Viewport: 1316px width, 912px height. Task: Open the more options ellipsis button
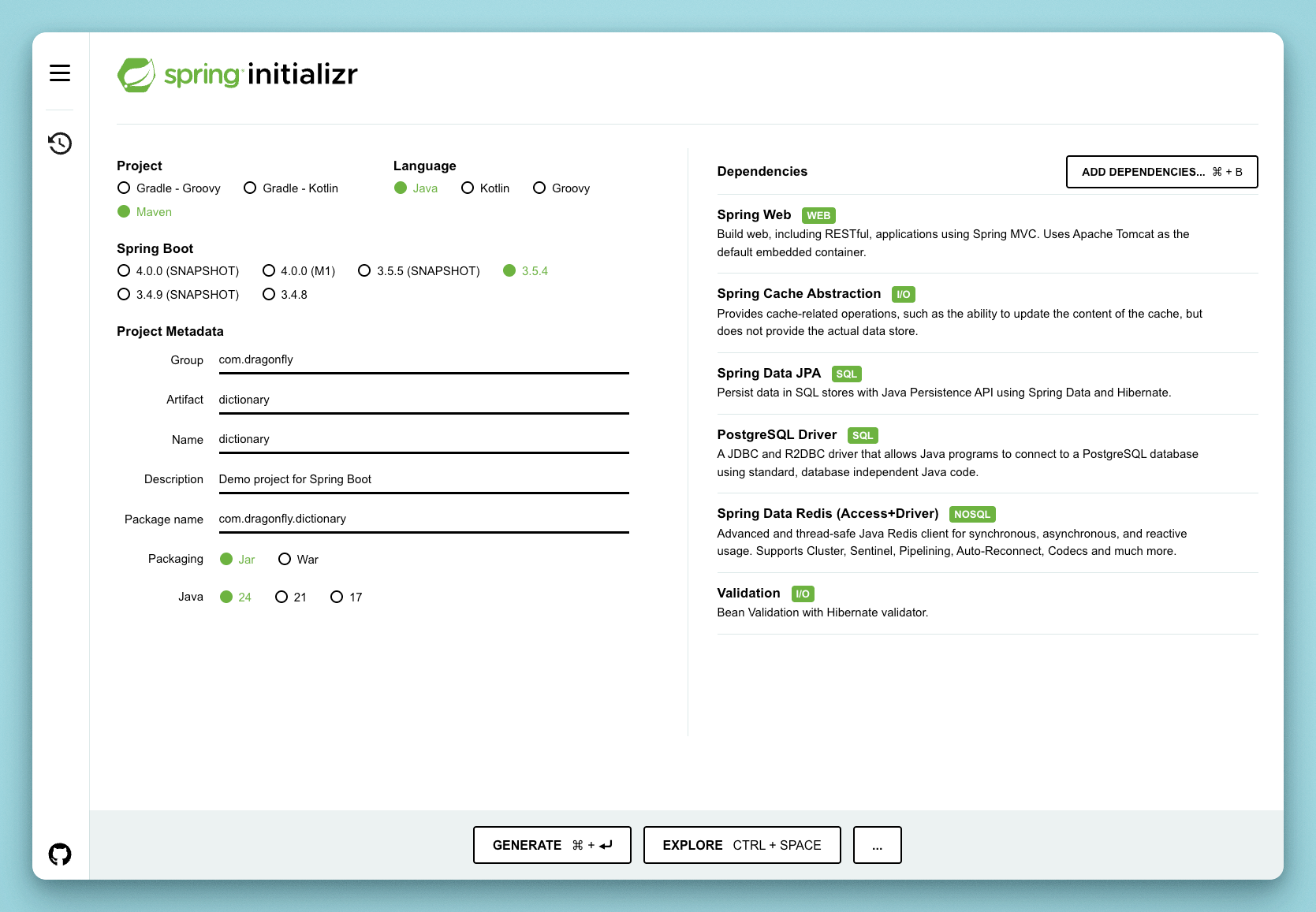pos(877,845)
